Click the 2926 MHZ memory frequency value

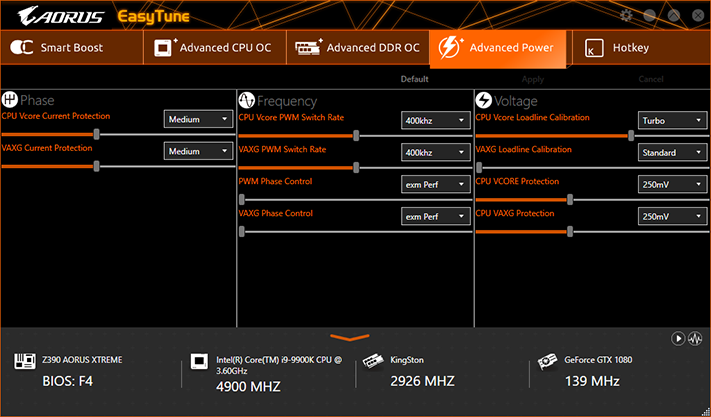[422, 381]
